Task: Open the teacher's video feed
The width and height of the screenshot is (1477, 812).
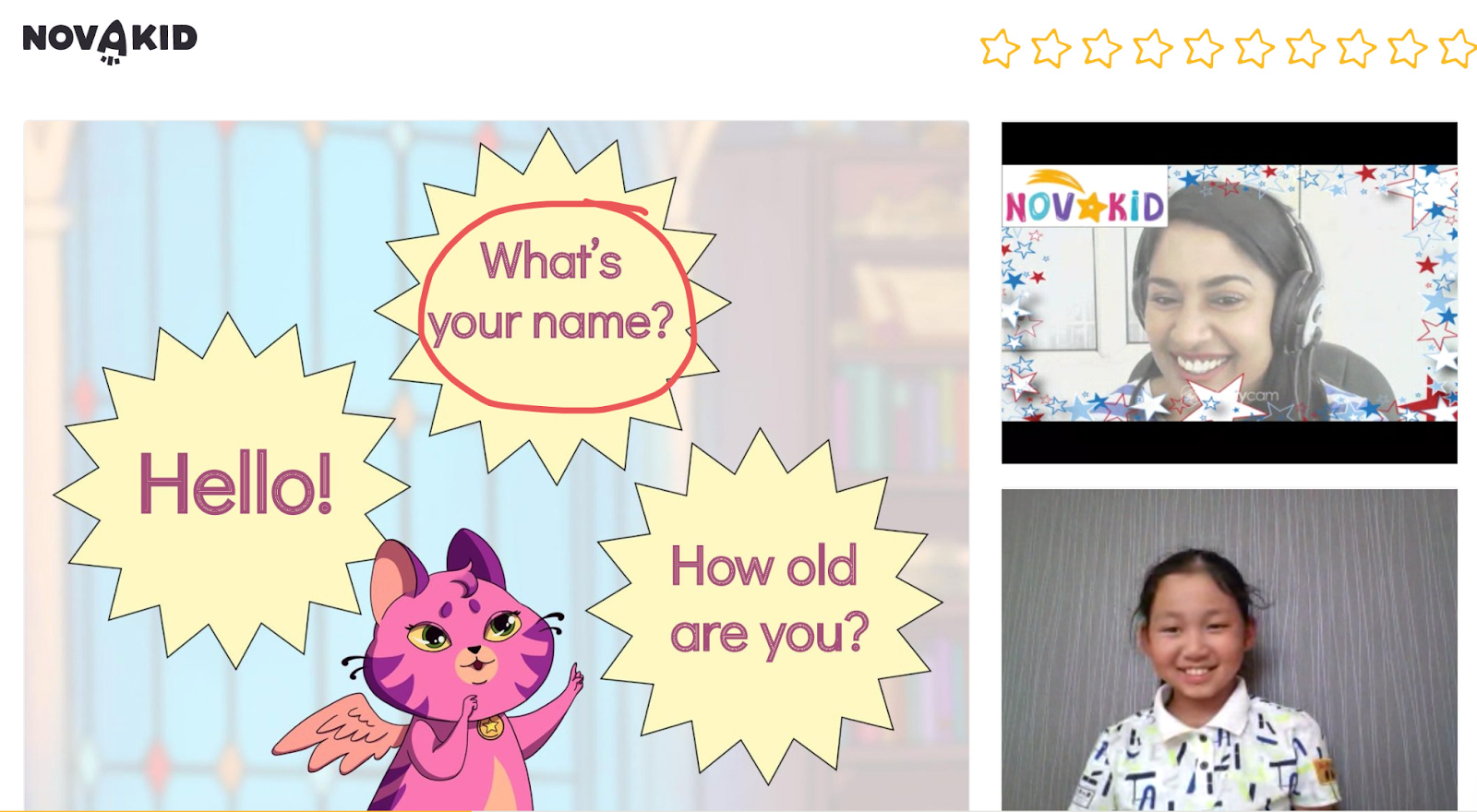Action: pyautogui.click(x=1230, y=293)
